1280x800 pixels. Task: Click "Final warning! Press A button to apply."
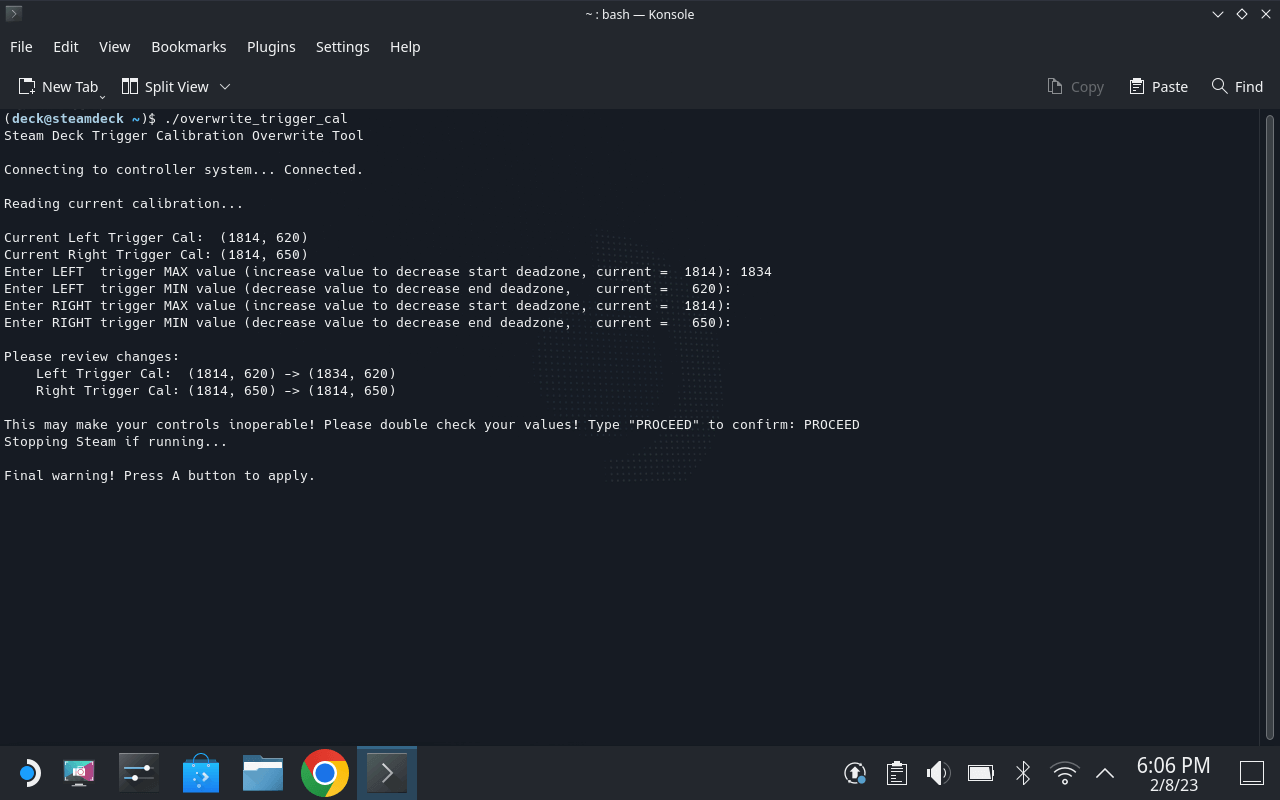(160, 476)
